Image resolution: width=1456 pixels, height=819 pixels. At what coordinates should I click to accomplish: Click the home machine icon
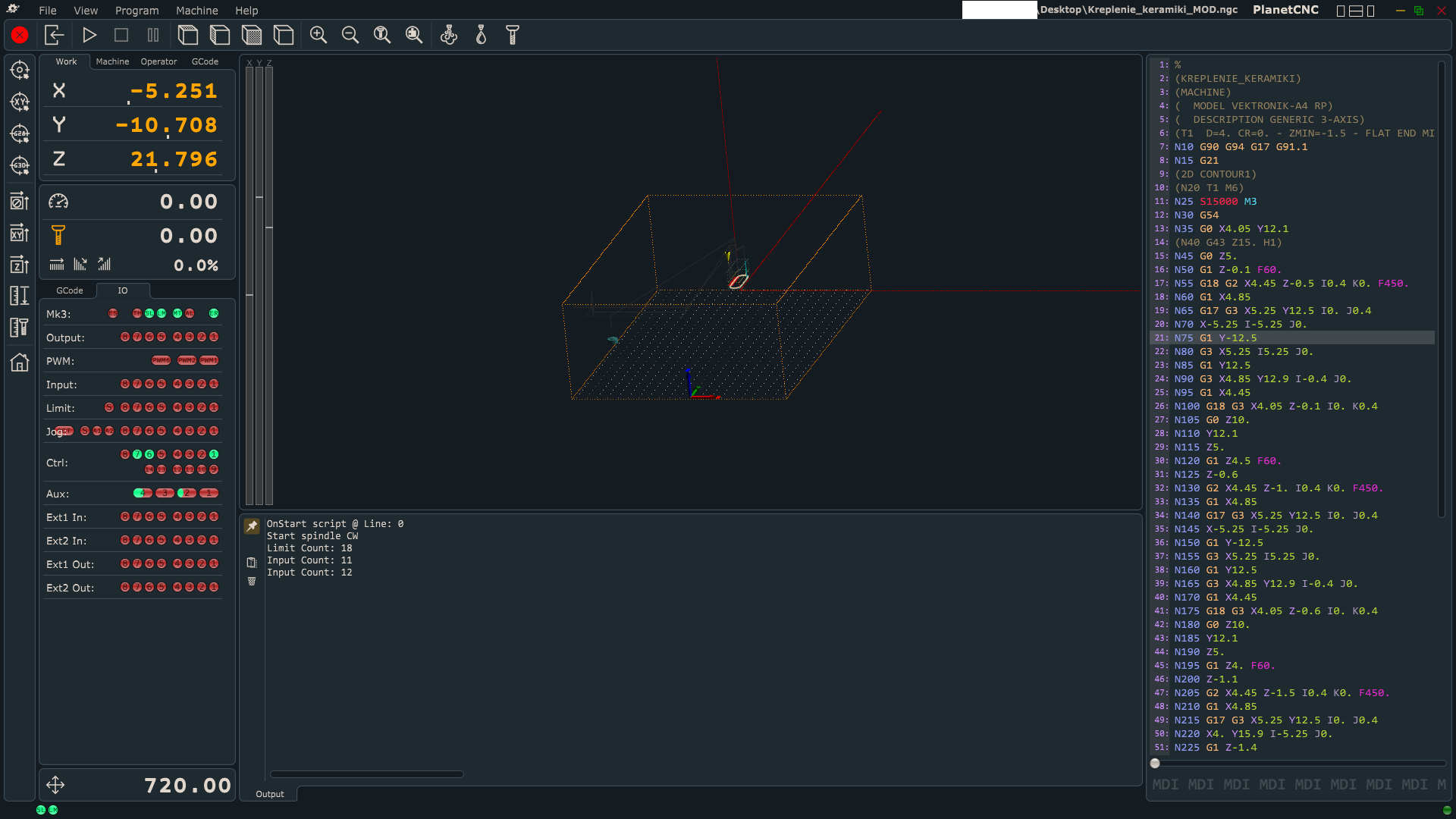point(20,362)
